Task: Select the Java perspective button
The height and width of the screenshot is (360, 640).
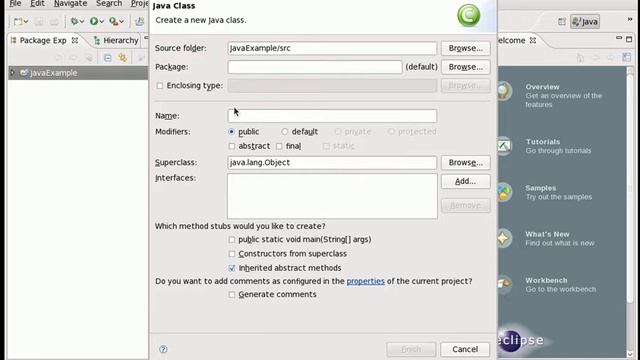Action: pyautogui.click(x=585, y=22)
